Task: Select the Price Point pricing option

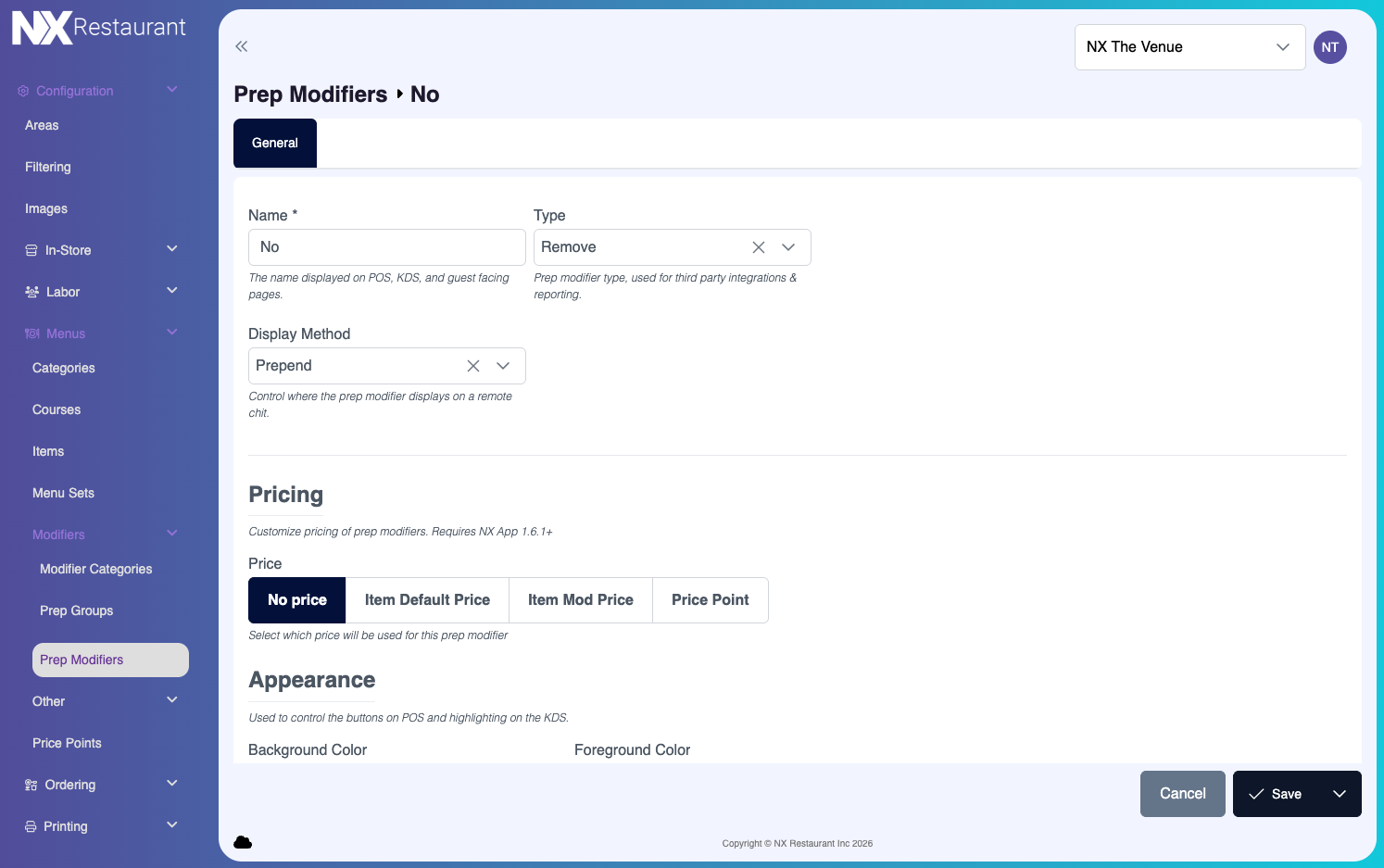Action: pos(710,600)
